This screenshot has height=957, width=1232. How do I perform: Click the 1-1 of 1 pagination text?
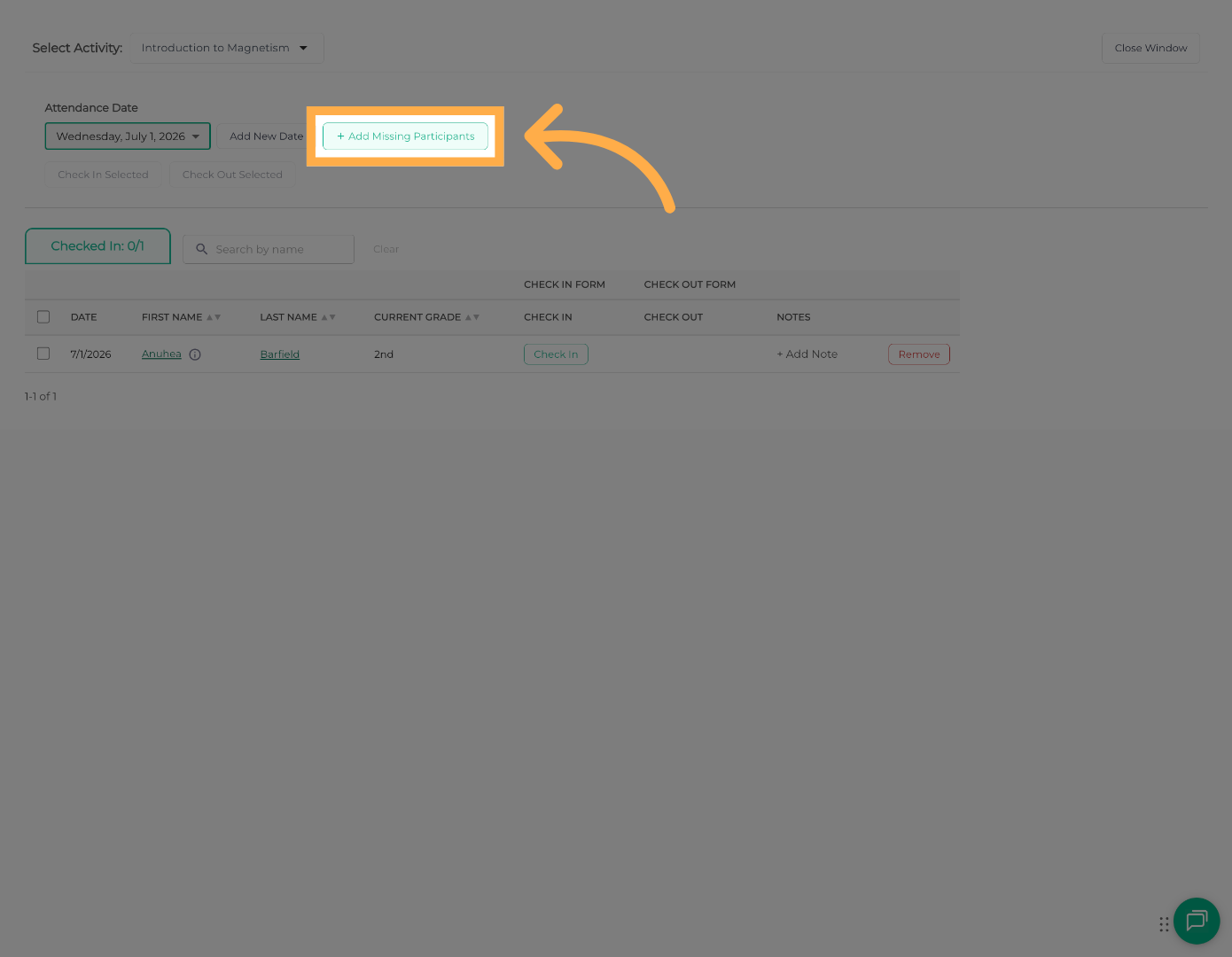[x=41, y=396]
